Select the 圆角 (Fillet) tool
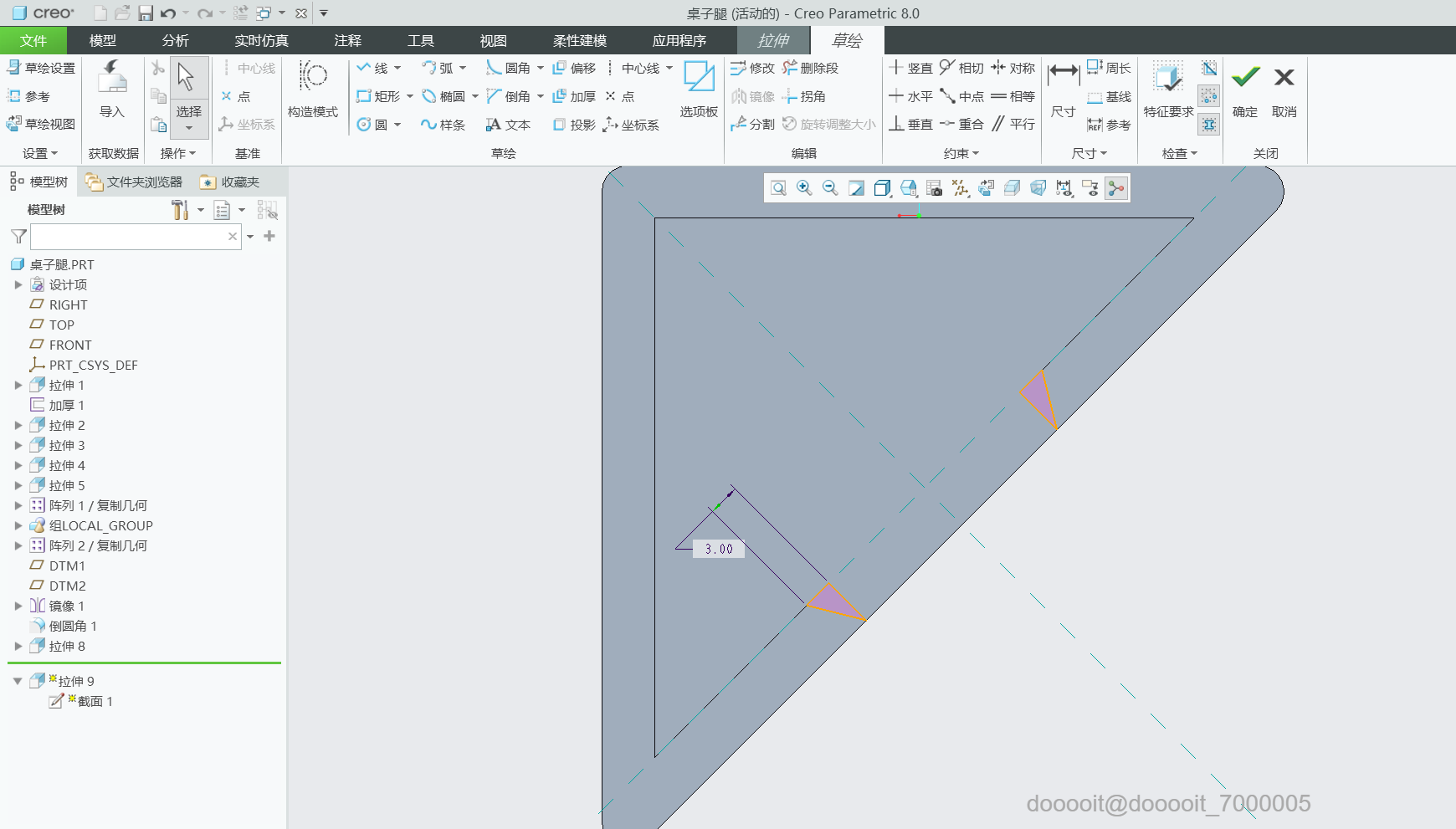Image resolution: width=1456 pixels, height=829 pixels. pyautogui.click(x=509, y=68)
